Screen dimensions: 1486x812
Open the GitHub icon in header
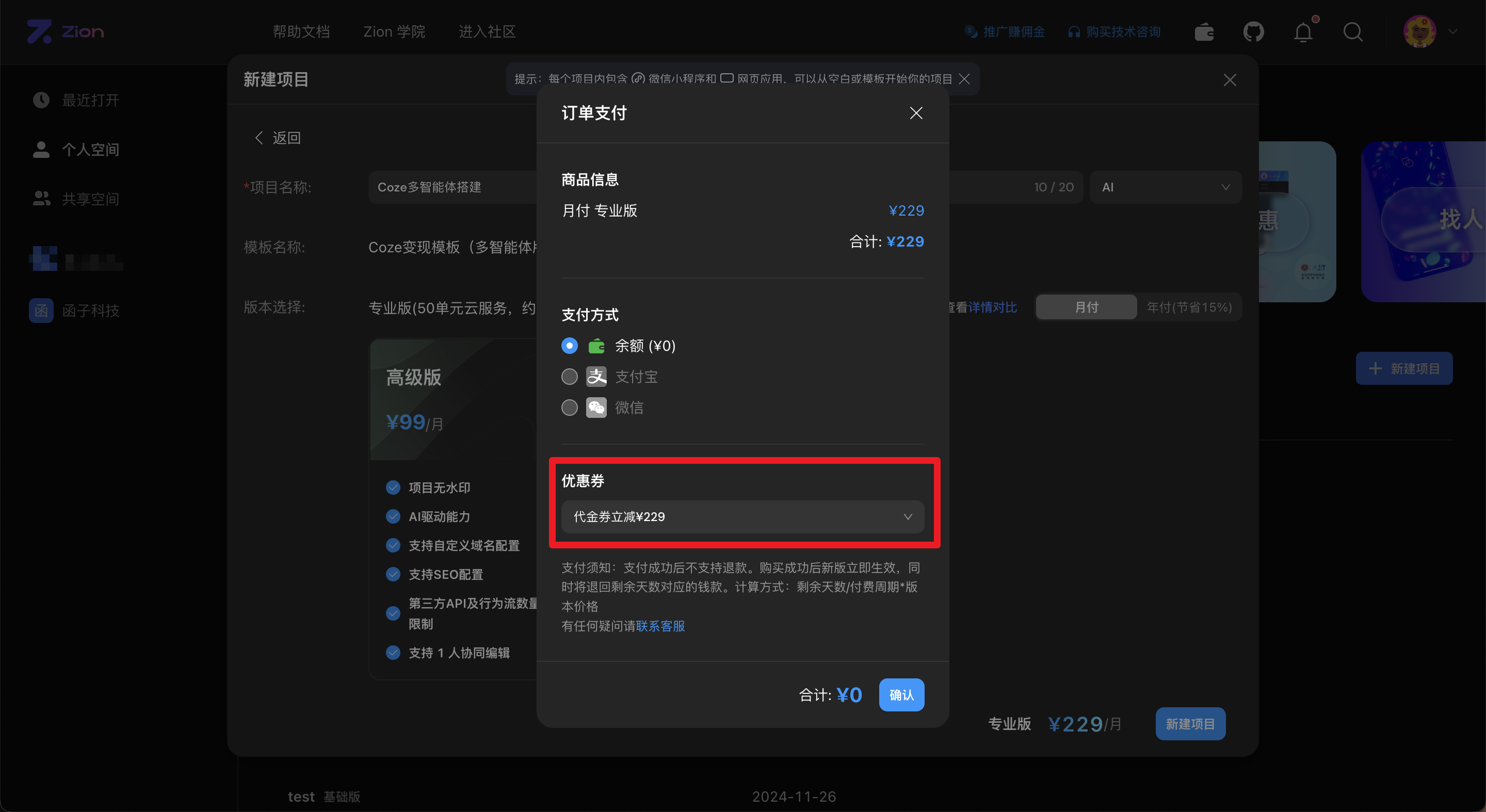pos(1253,31)
